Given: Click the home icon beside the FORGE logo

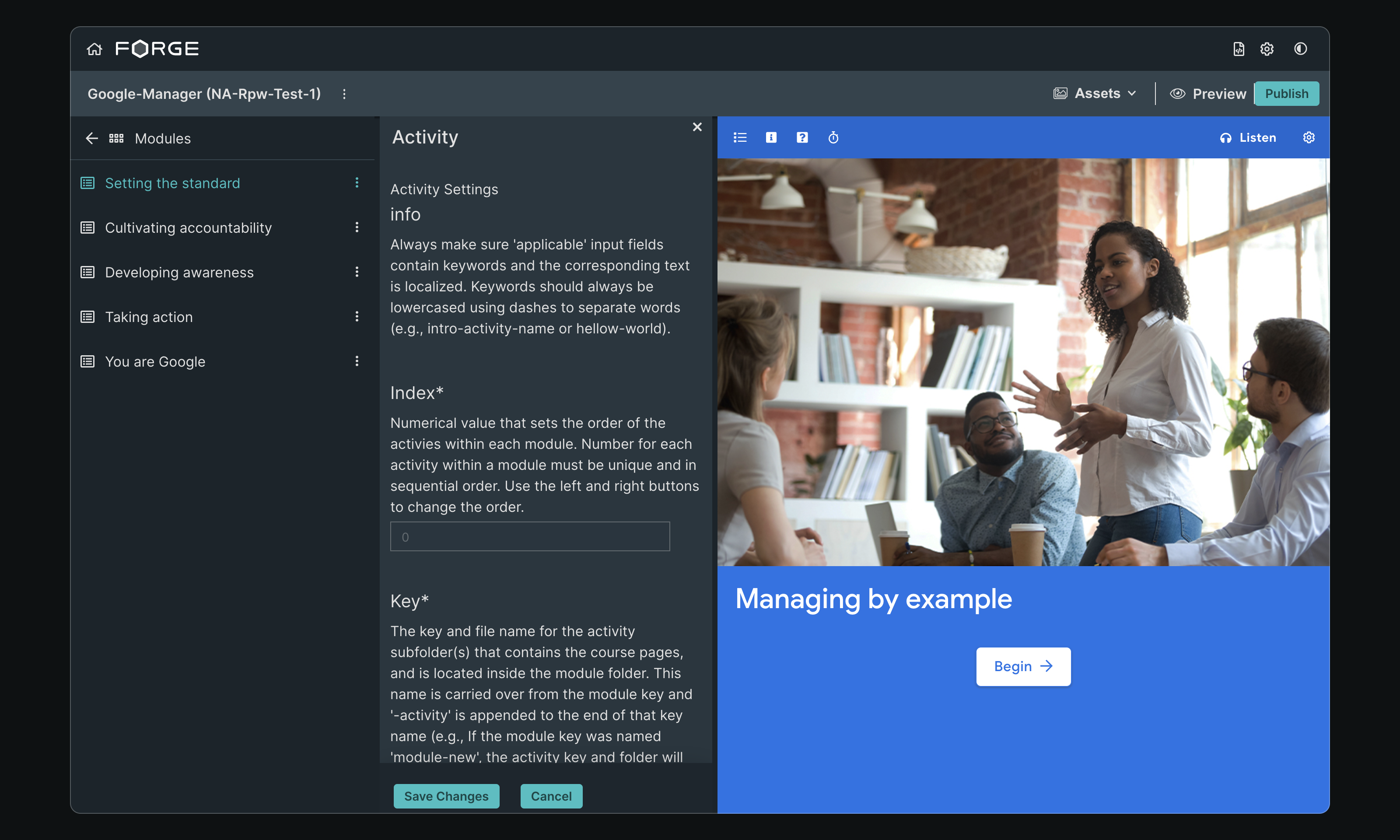Looking at the screenshot, I should coord(94,49).
